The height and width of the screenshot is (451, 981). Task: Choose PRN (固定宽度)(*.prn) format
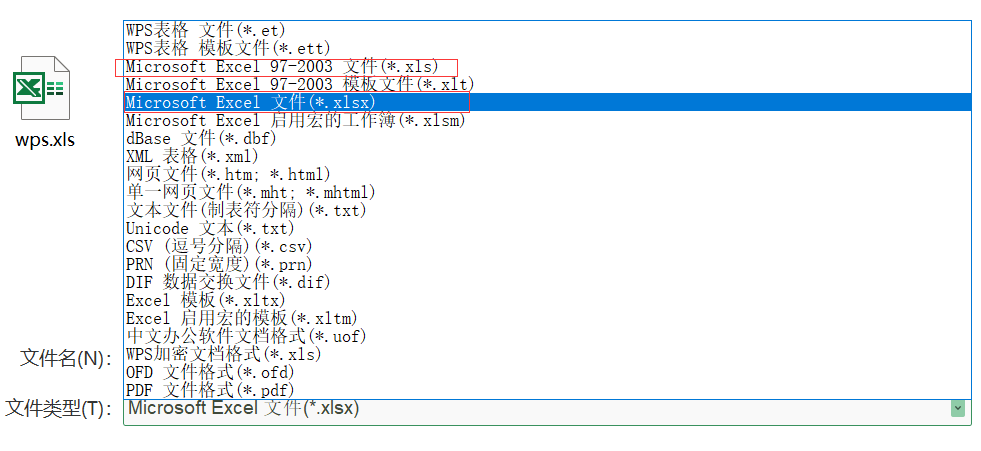point(547,265)
